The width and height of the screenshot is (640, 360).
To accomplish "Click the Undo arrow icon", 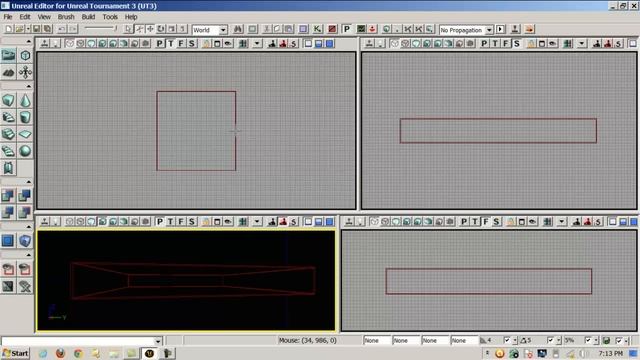I will [x=62, y=29].
